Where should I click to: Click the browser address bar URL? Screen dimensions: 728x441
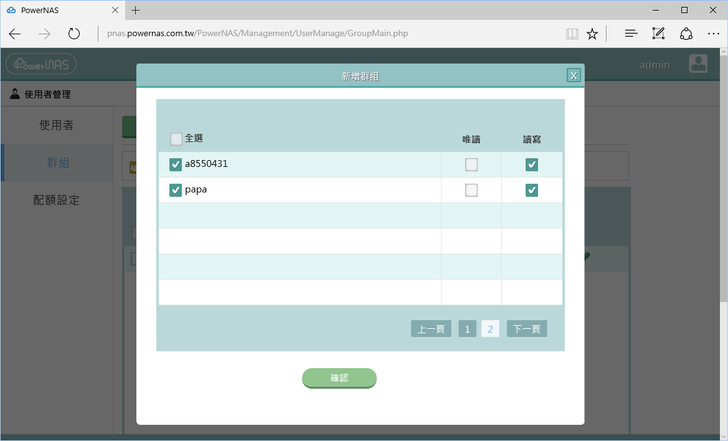258,33
